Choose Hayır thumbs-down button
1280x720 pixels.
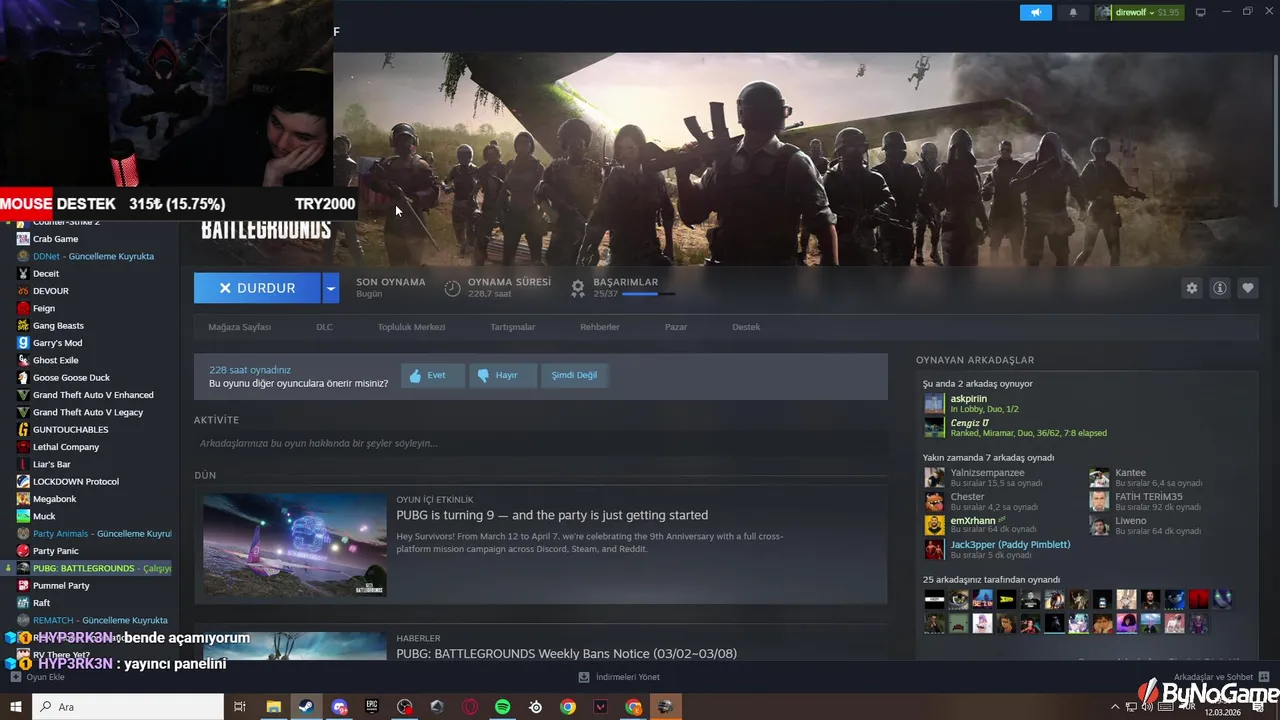(504, 375)
